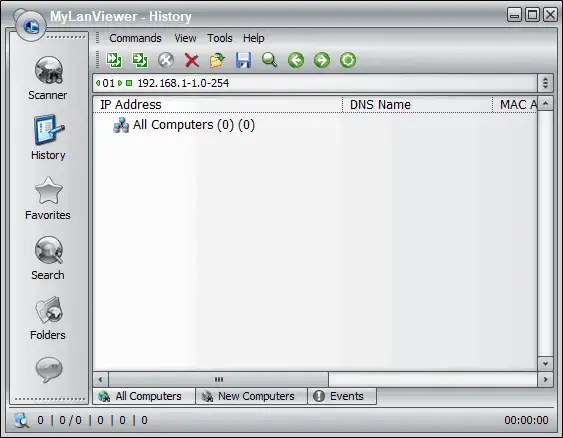
Task: Open the Favorites star icon
Action: coord(48,190)
